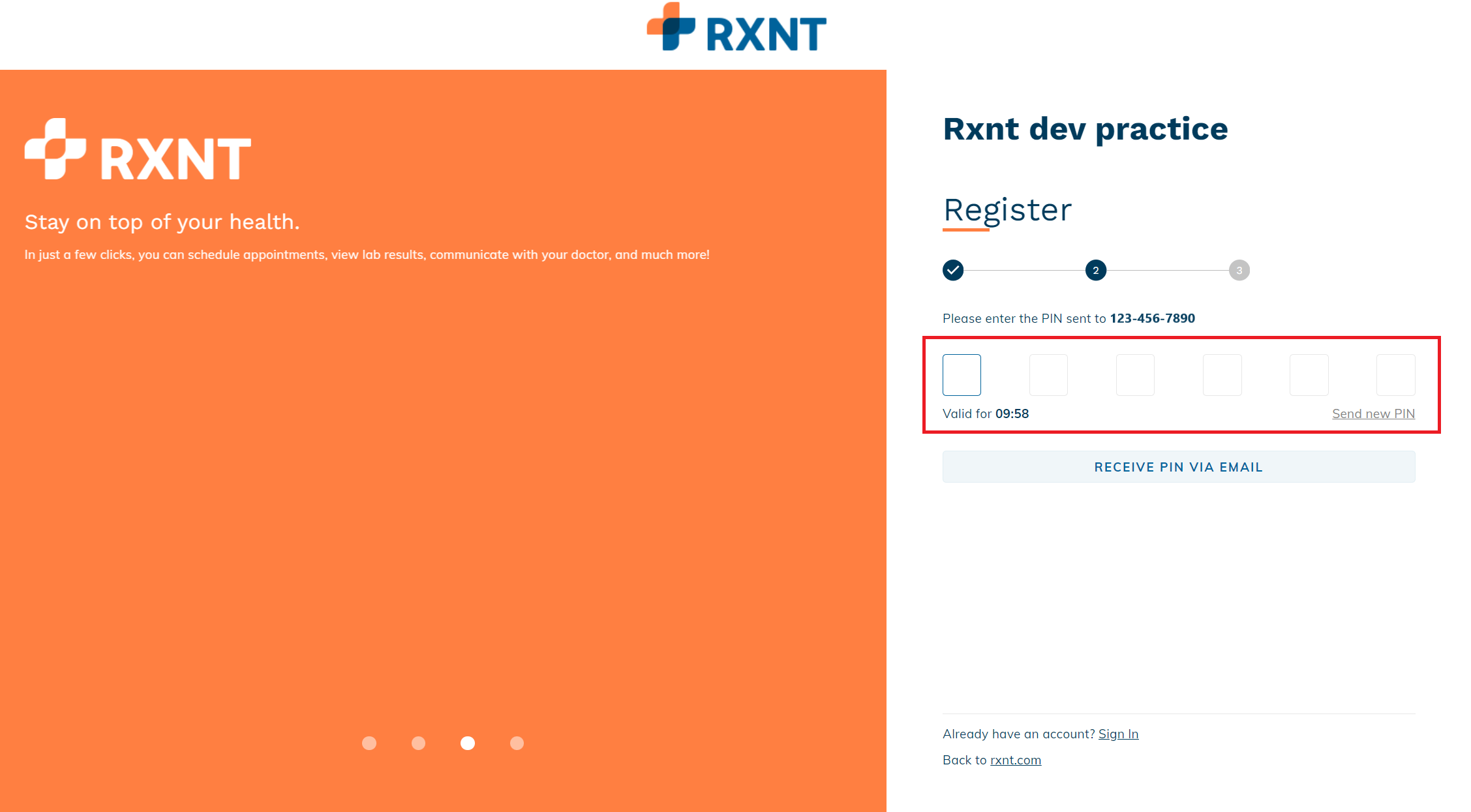Click the phone number 123-456-7890
The width and height of the screenshot is (1471, 812).
(1153, 318)
